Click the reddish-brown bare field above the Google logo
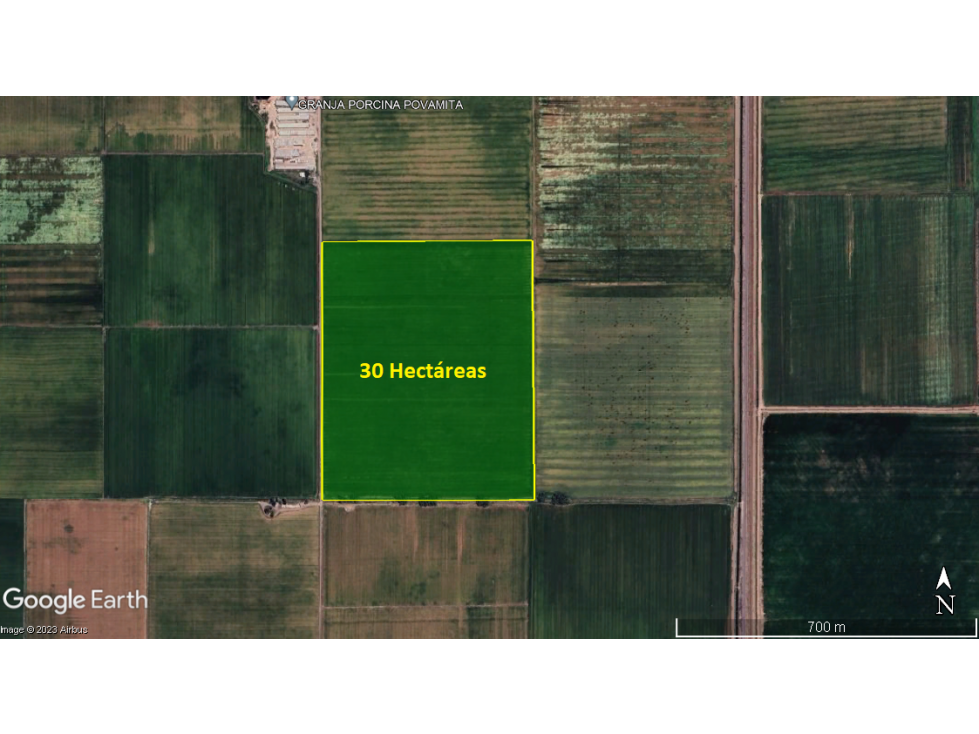Viewport: 979px width, 734px height. pyautogui.click(x=86, y=544)
